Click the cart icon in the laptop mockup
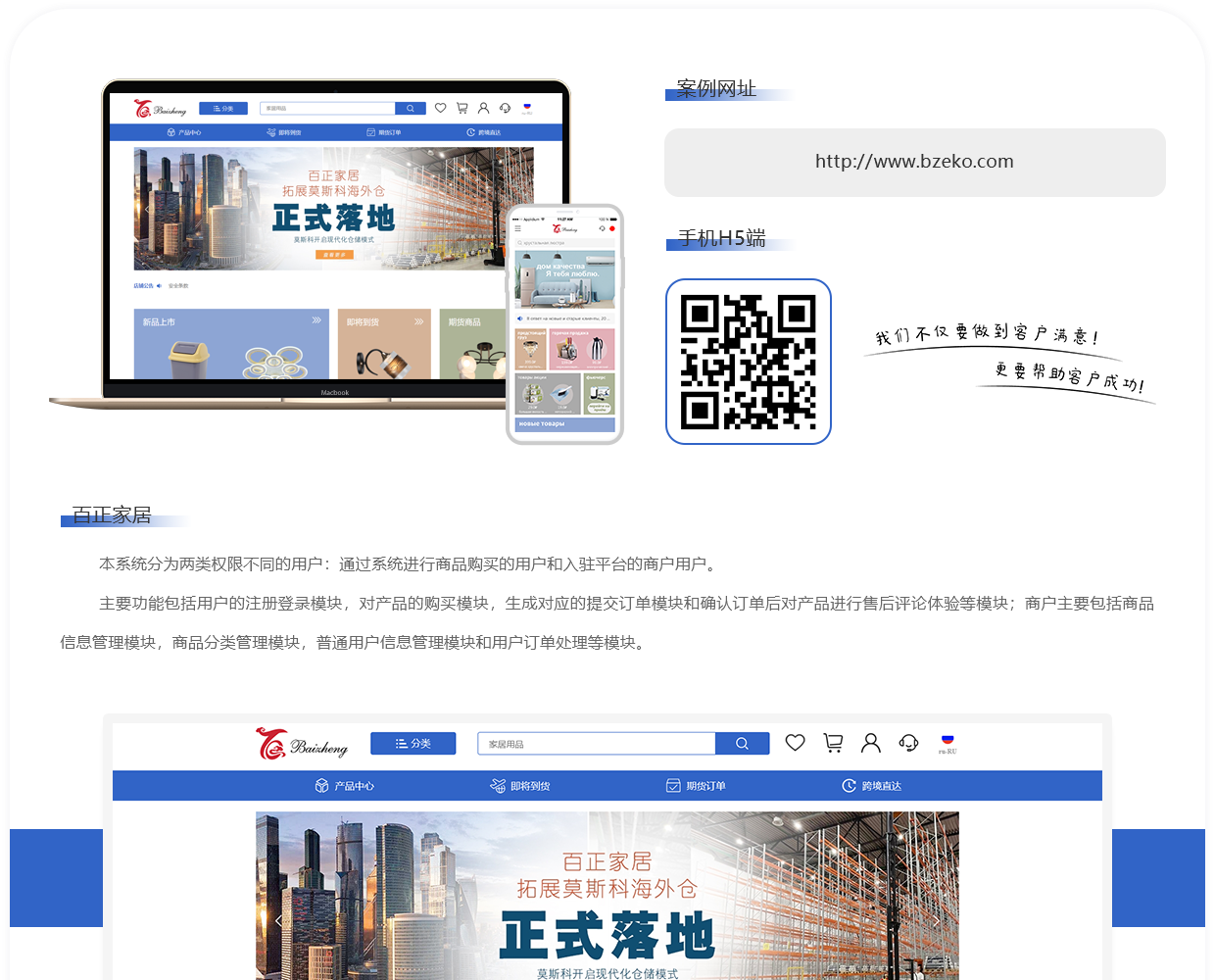Viewport: 1215px width, 980px height. (462, 108)
